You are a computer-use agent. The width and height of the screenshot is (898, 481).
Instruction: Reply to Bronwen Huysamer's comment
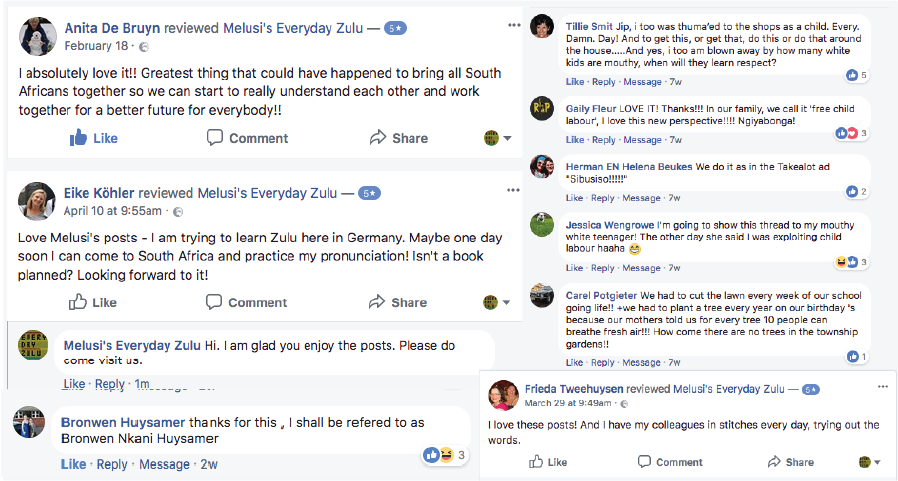coord(112,464)
